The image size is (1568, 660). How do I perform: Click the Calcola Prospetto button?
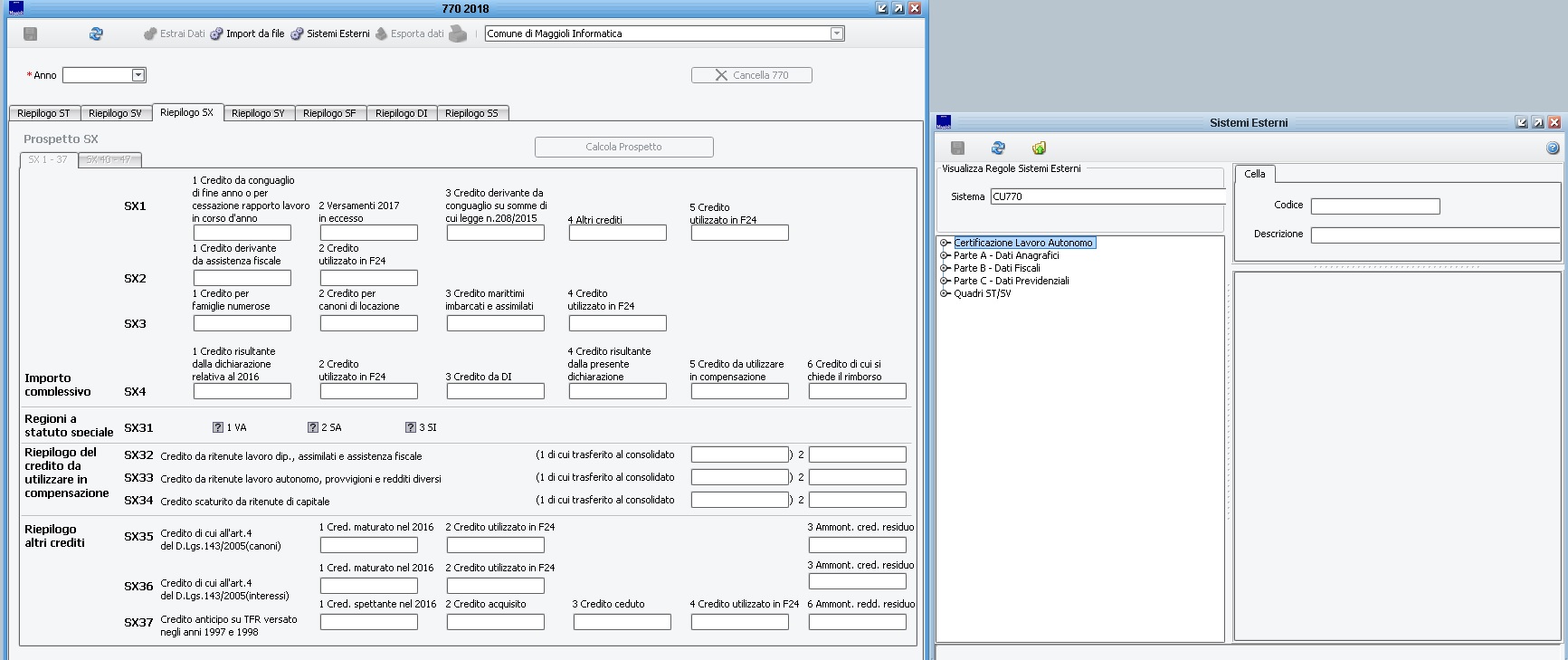coord(623,147)
